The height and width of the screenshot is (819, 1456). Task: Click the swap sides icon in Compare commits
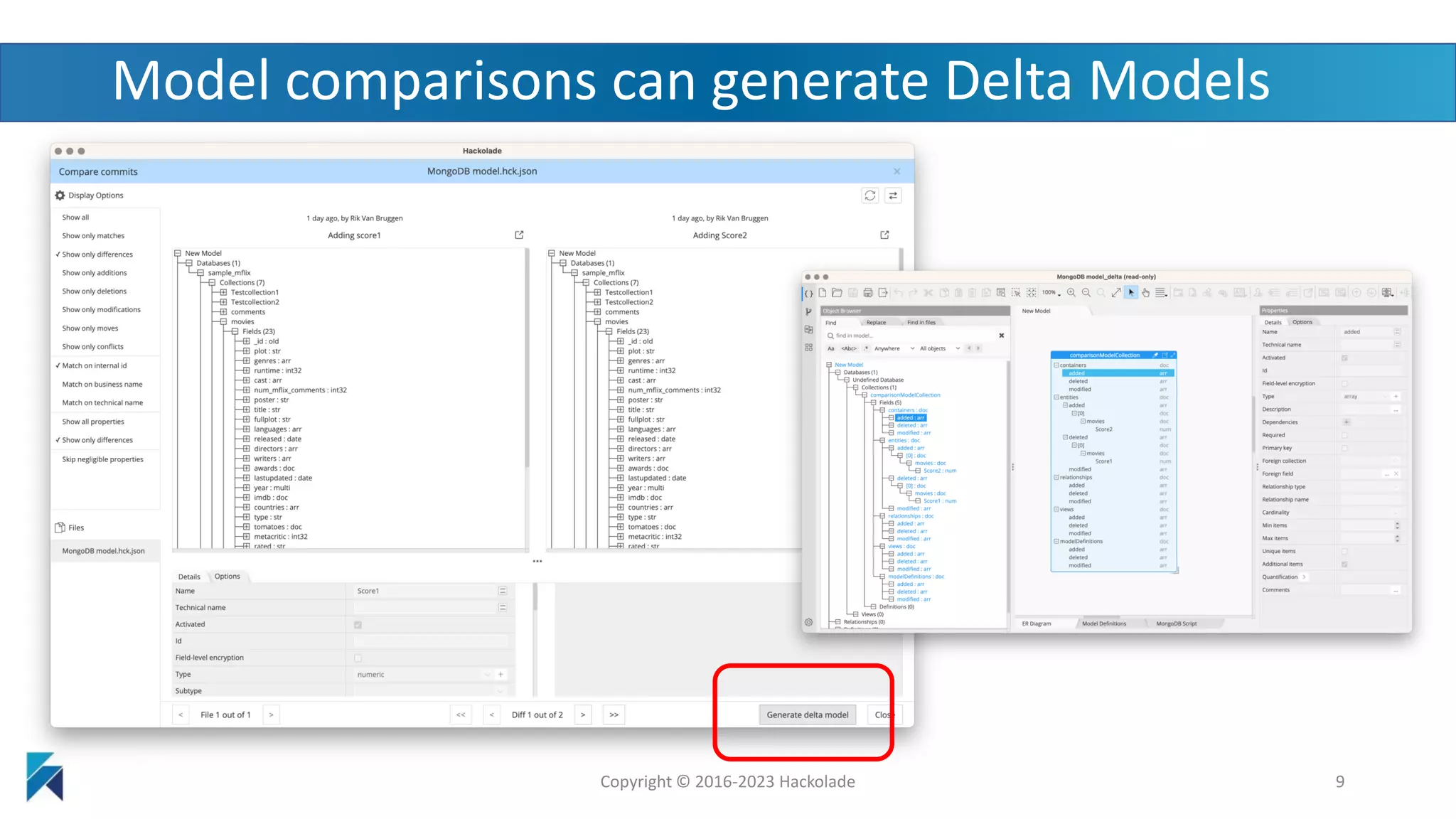[893, 196]
